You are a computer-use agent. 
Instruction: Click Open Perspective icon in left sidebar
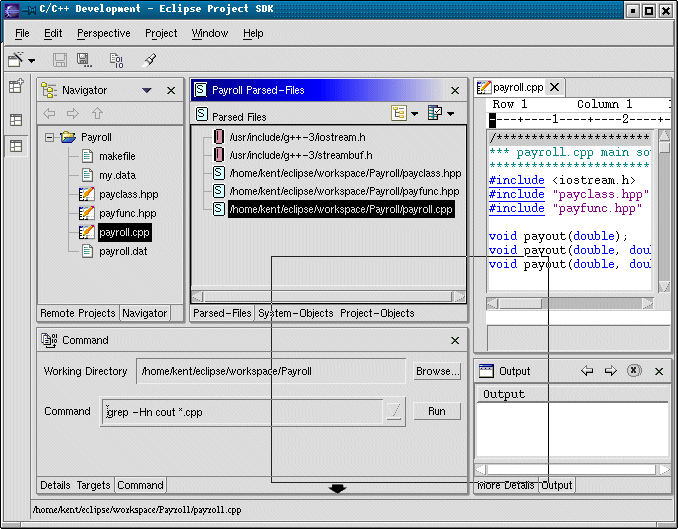(16, 88)
